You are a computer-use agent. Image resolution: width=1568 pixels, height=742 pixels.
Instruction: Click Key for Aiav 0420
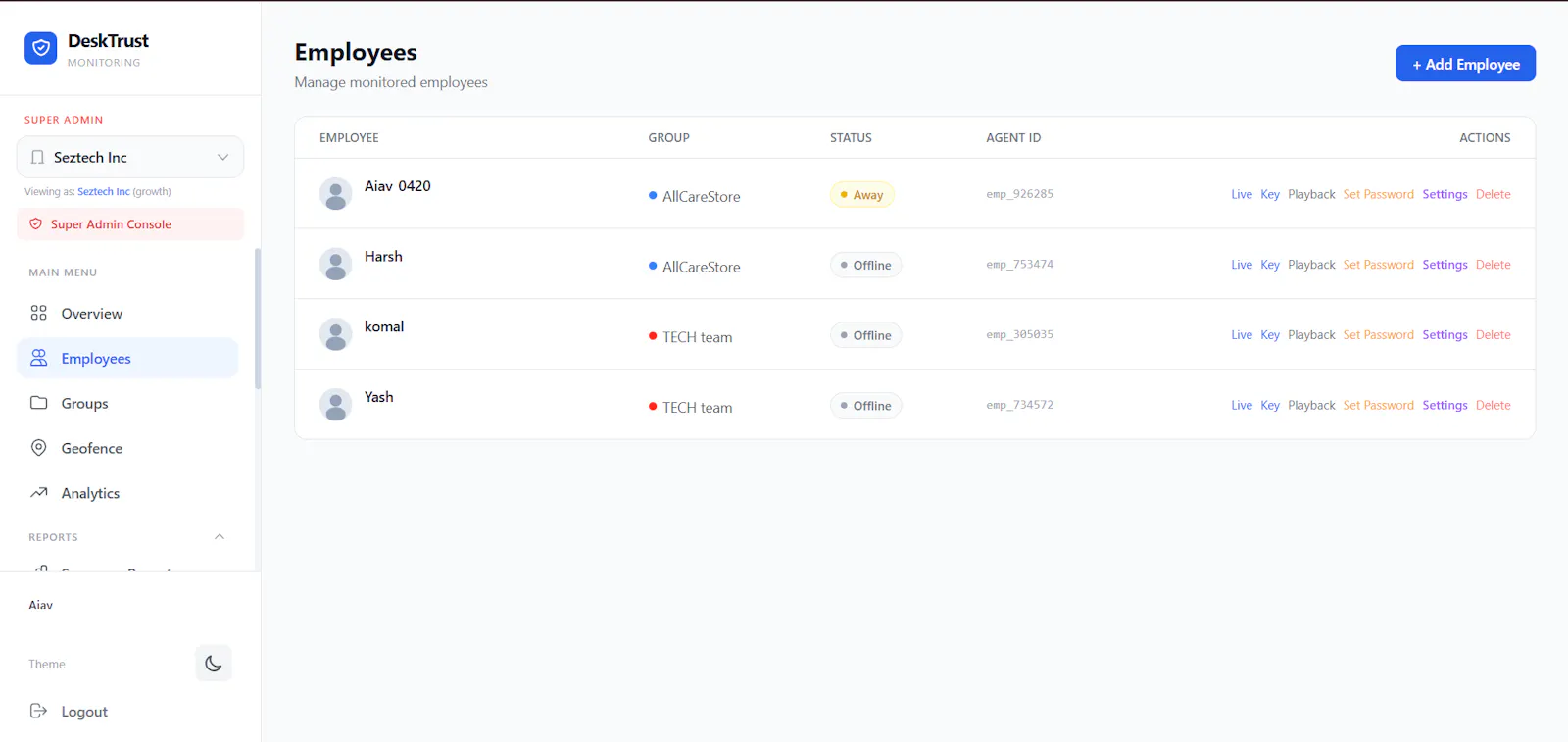point(1270,194)
